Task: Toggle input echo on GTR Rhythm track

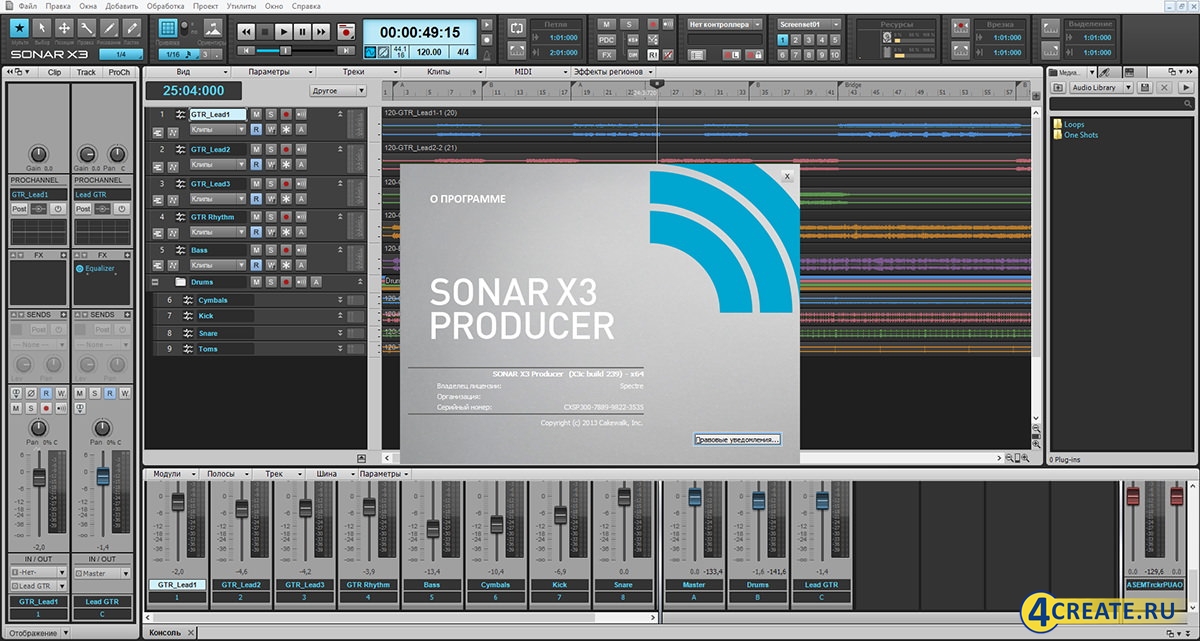Action: pyautogui.click(x=301, y=217)
